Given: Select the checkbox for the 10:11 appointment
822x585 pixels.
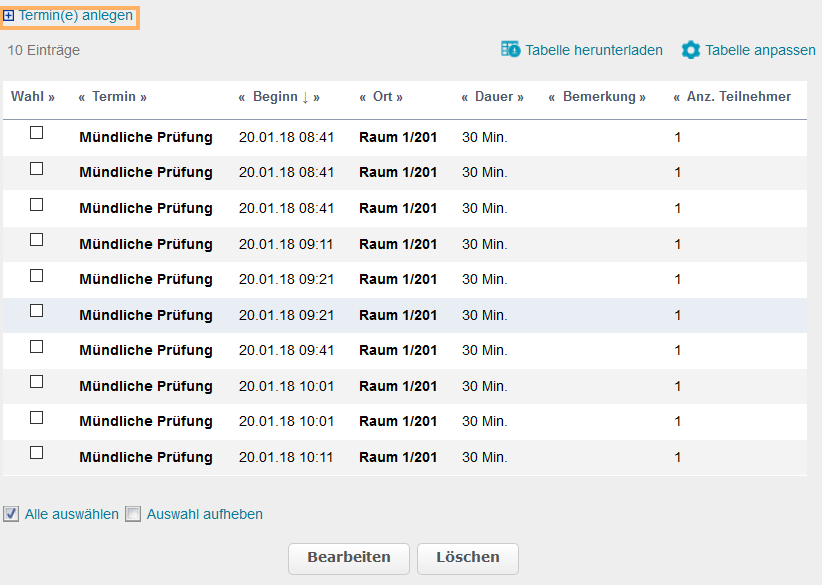Looking at the screenshot, I should click(x=37, y=453).
